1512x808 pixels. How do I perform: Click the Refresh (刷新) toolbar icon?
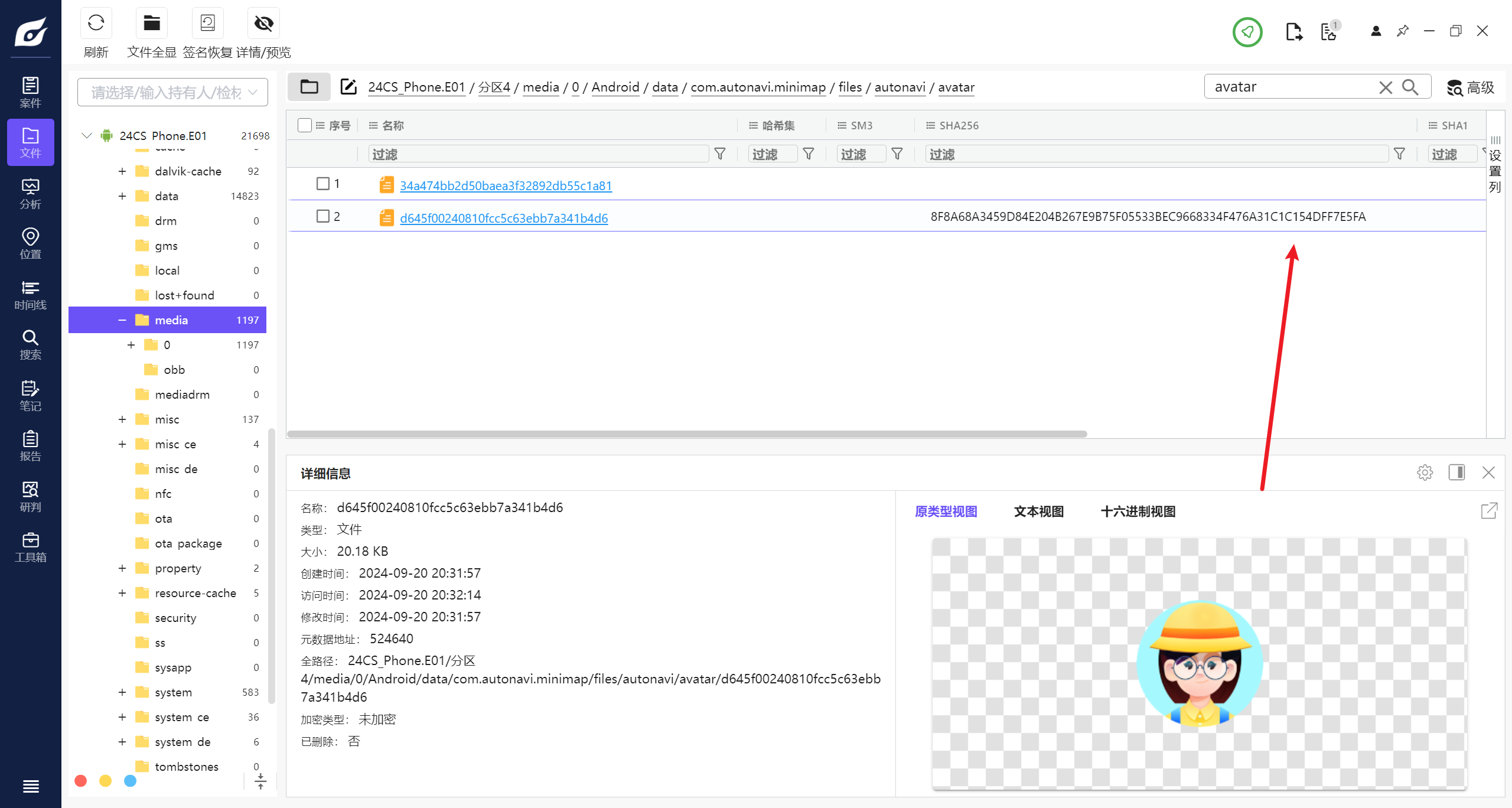96,24
